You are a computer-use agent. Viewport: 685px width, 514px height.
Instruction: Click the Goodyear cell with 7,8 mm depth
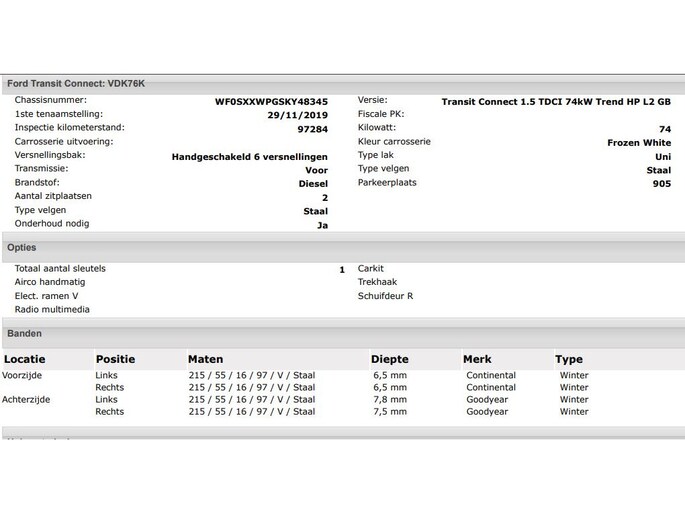[x=487, y=399]
